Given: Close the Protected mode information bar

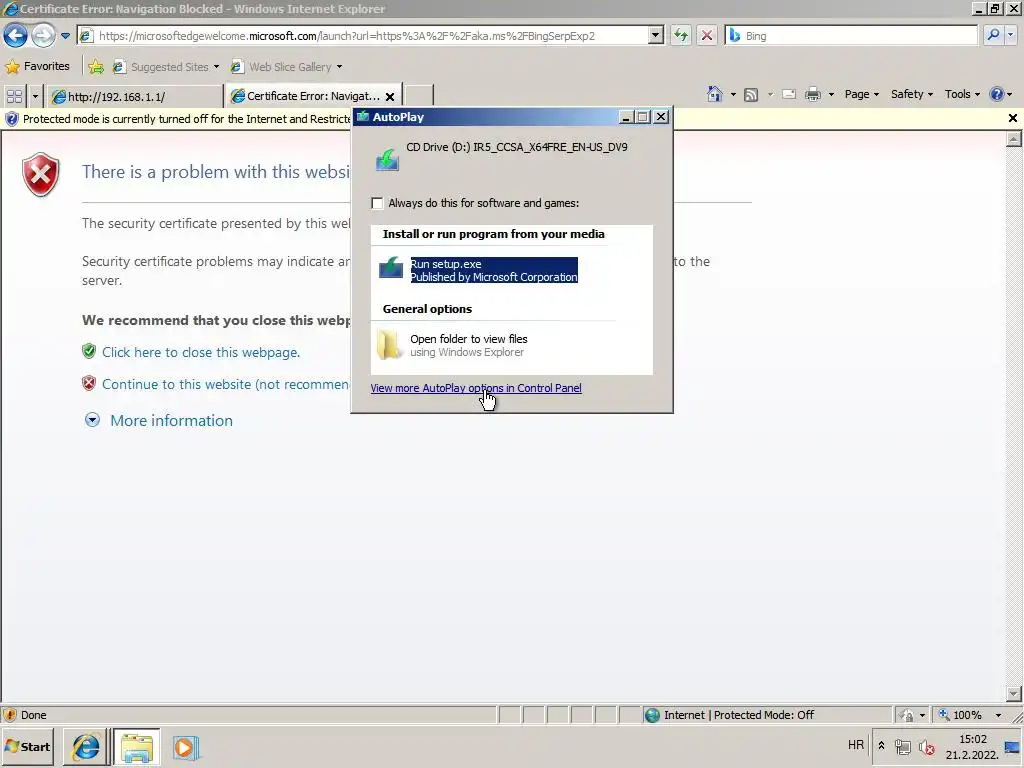Looking at the screenshot, I should (x=1012, y=118).
